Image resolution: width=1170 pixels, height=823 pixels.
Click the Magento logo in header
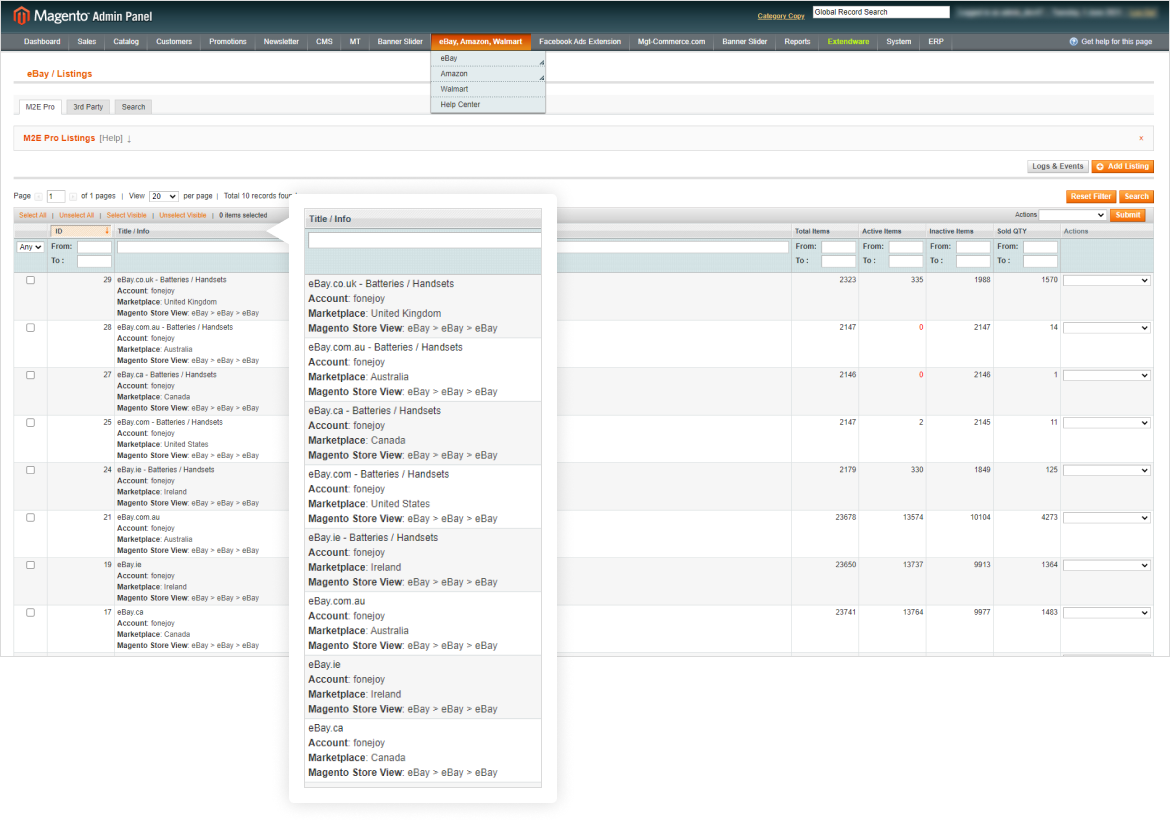point(20,16)
